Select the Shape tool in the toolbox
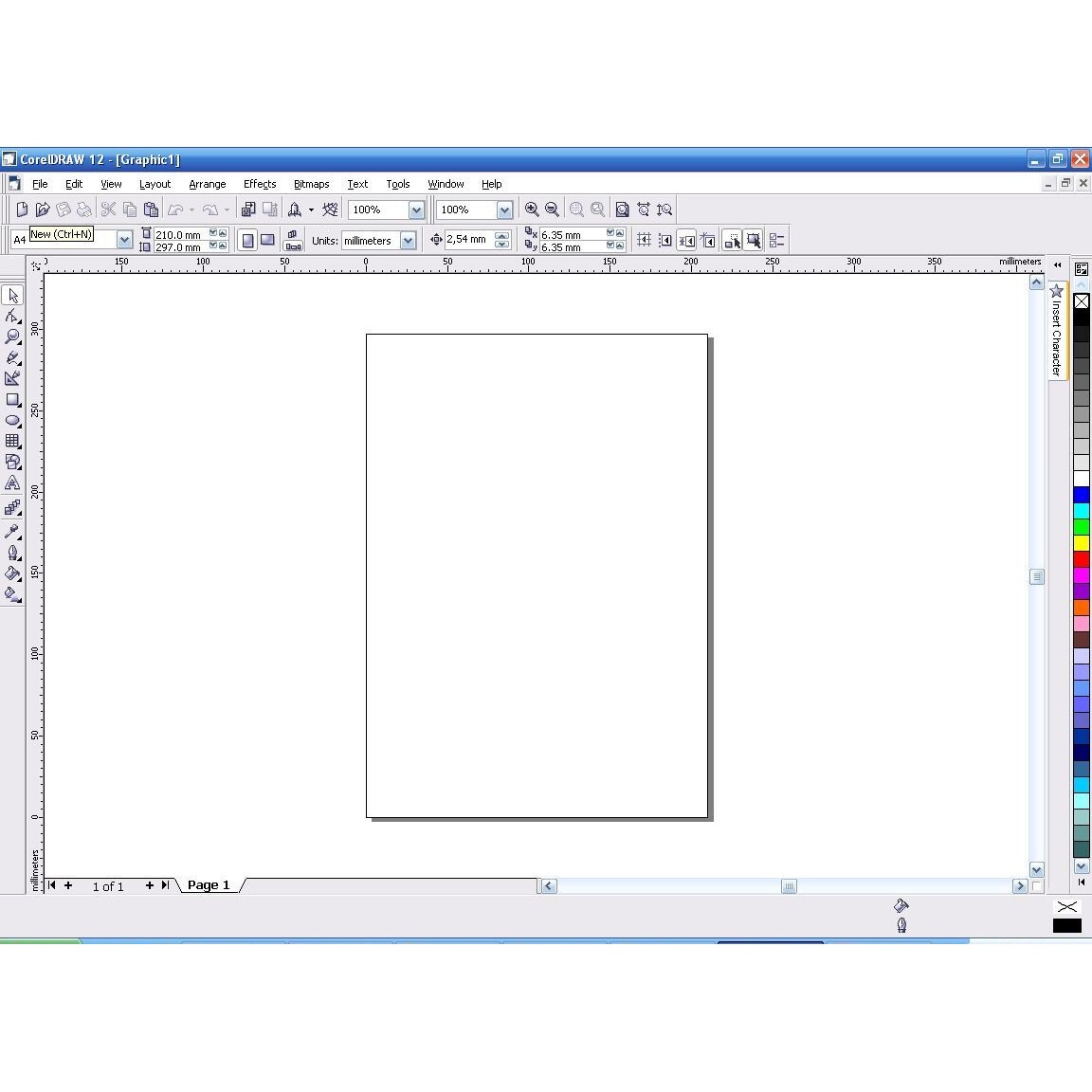The width and height of the screenshot is (1092, 1092). [x=13, y=317]
